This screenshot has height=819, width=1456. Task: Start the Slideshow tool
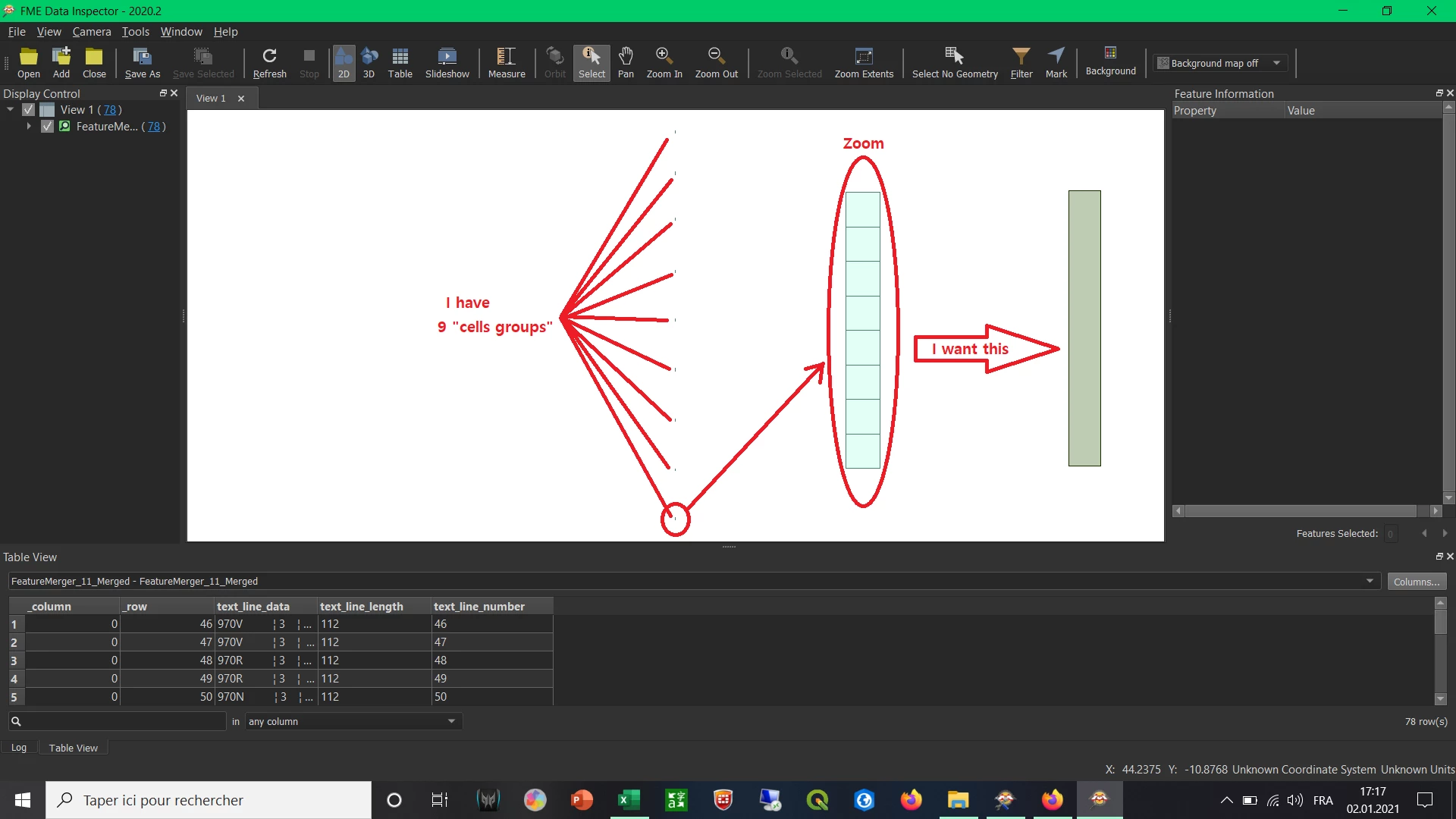click(447, 62)
